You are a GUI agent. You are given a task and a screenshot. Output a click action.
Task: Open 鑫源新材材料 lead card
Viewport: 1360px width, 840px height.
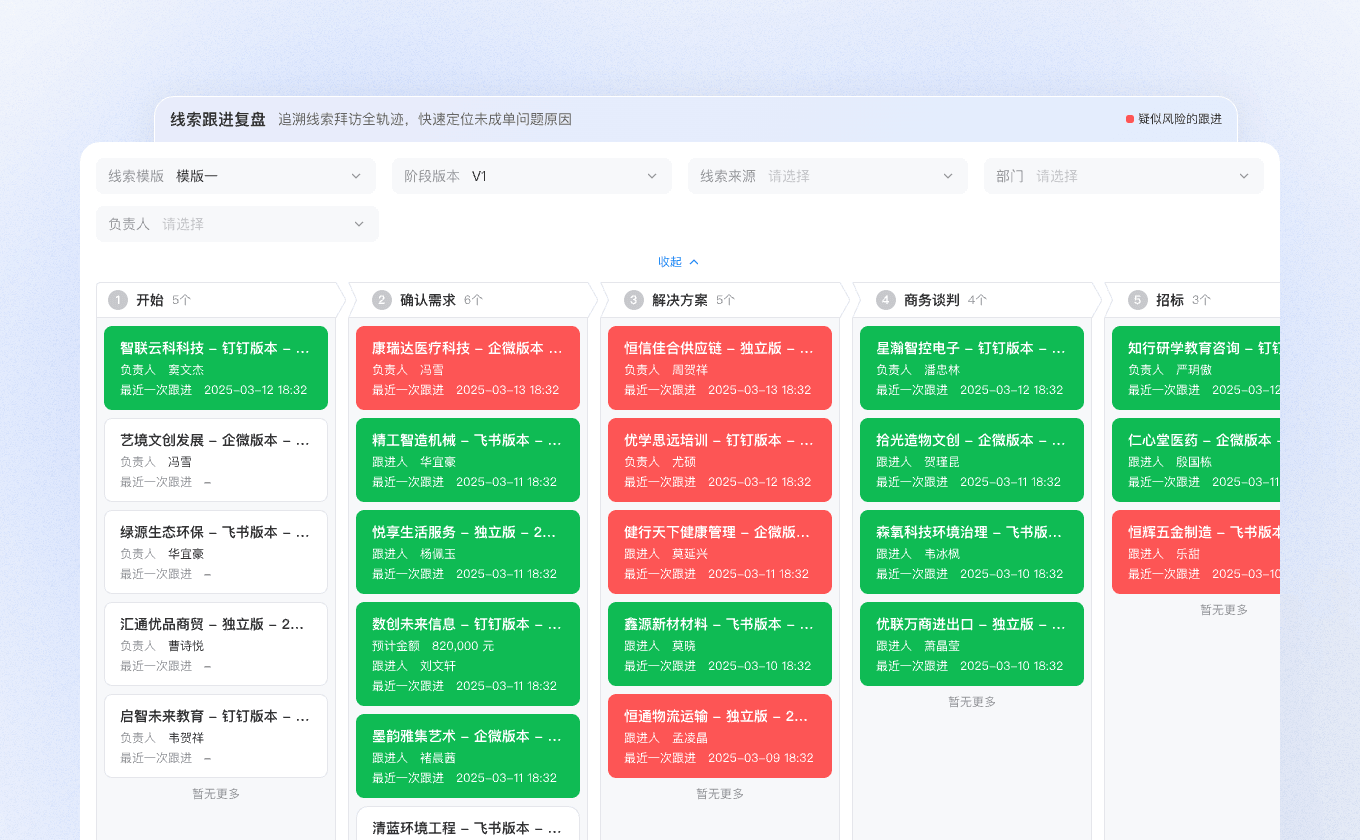(x=720, y=644)
